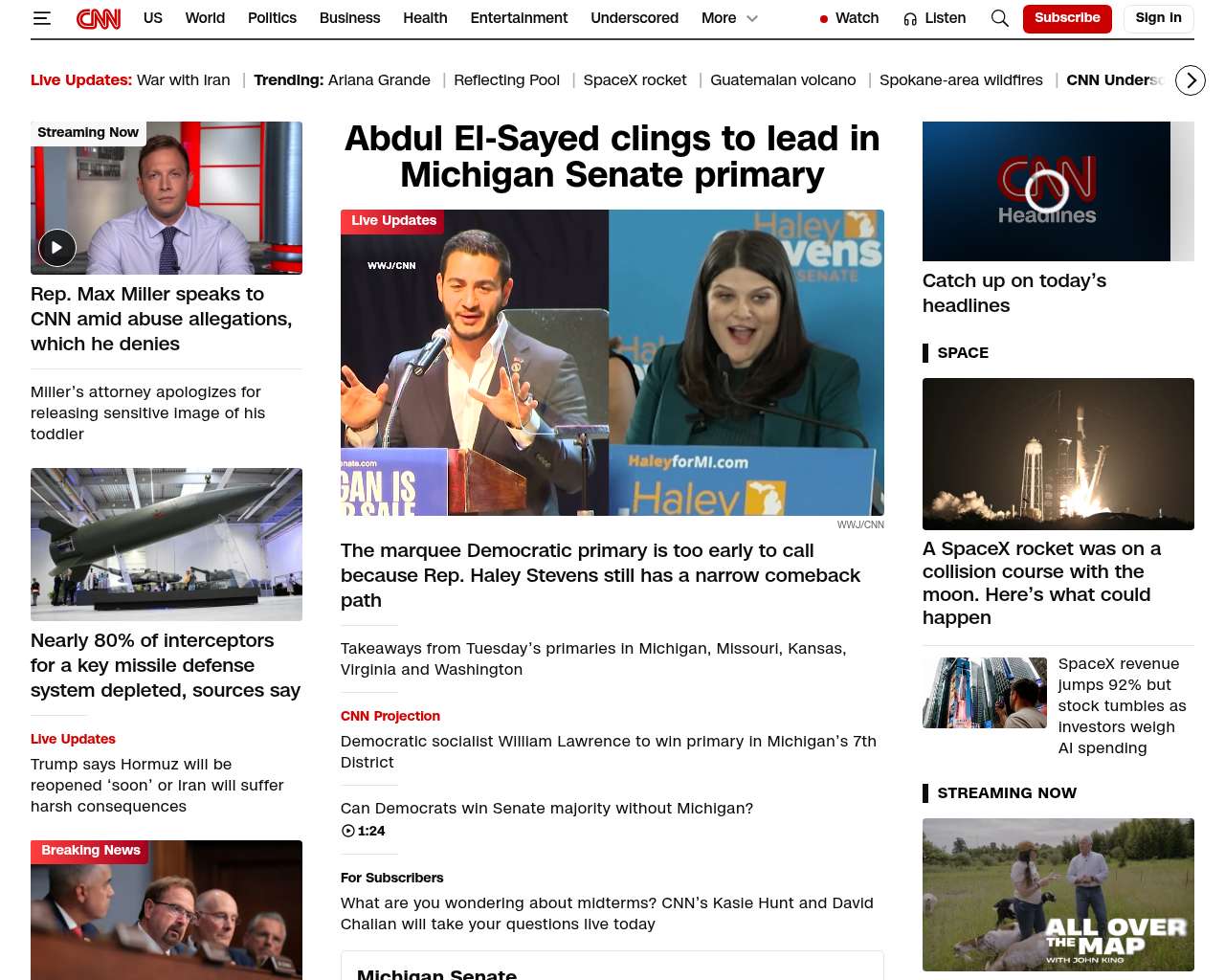Go to the Business section
This screenshot has width=1225, height=980.
350,18
